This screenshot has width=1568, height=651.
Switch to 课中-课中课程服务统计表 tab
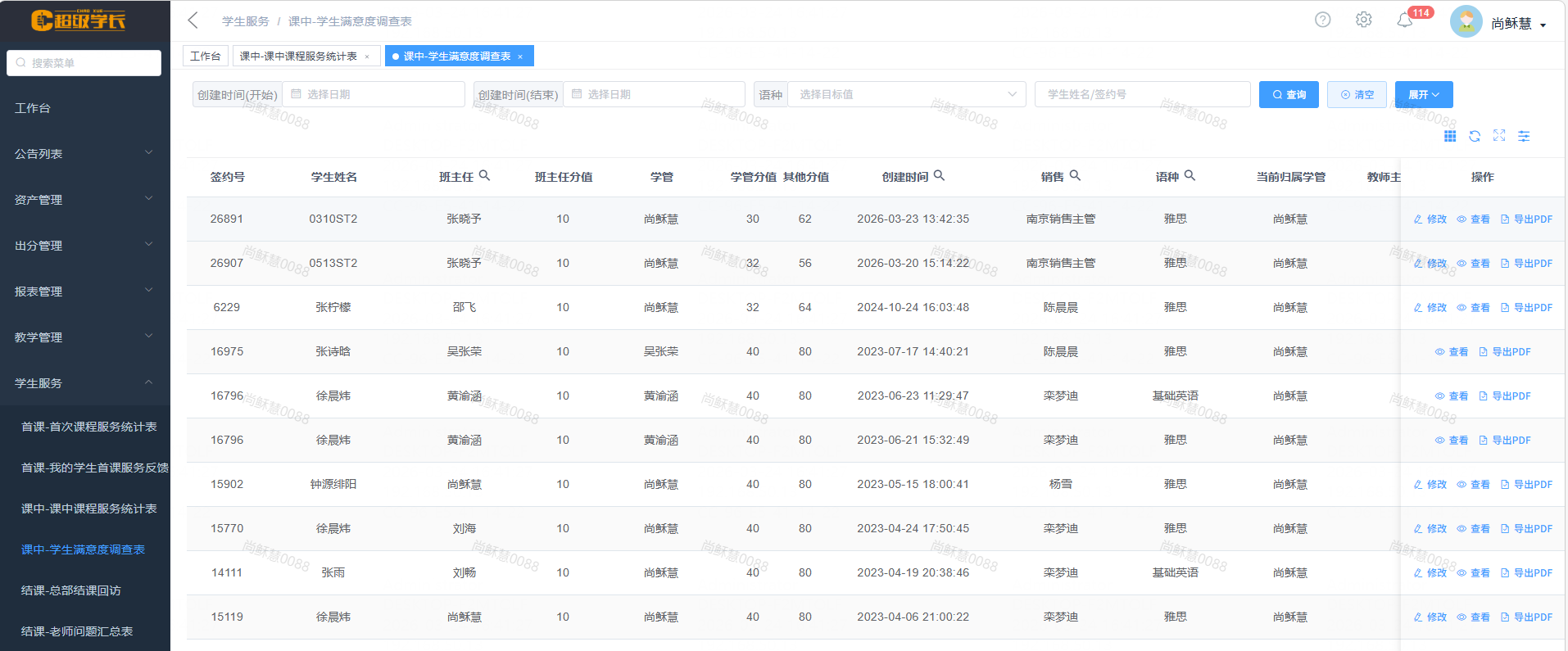[298, 56]
